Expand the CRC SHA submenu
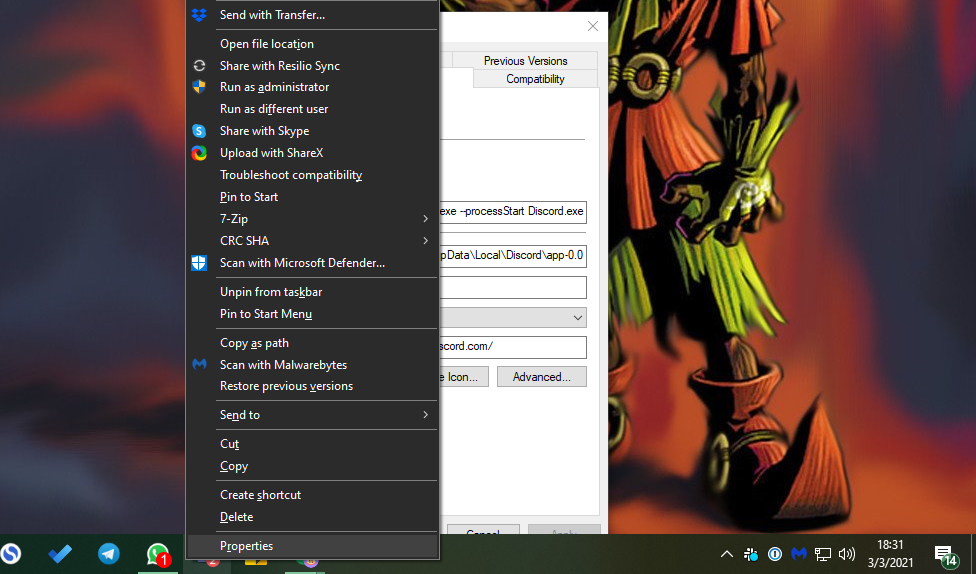976x574 pixels. tap(312, 240)
